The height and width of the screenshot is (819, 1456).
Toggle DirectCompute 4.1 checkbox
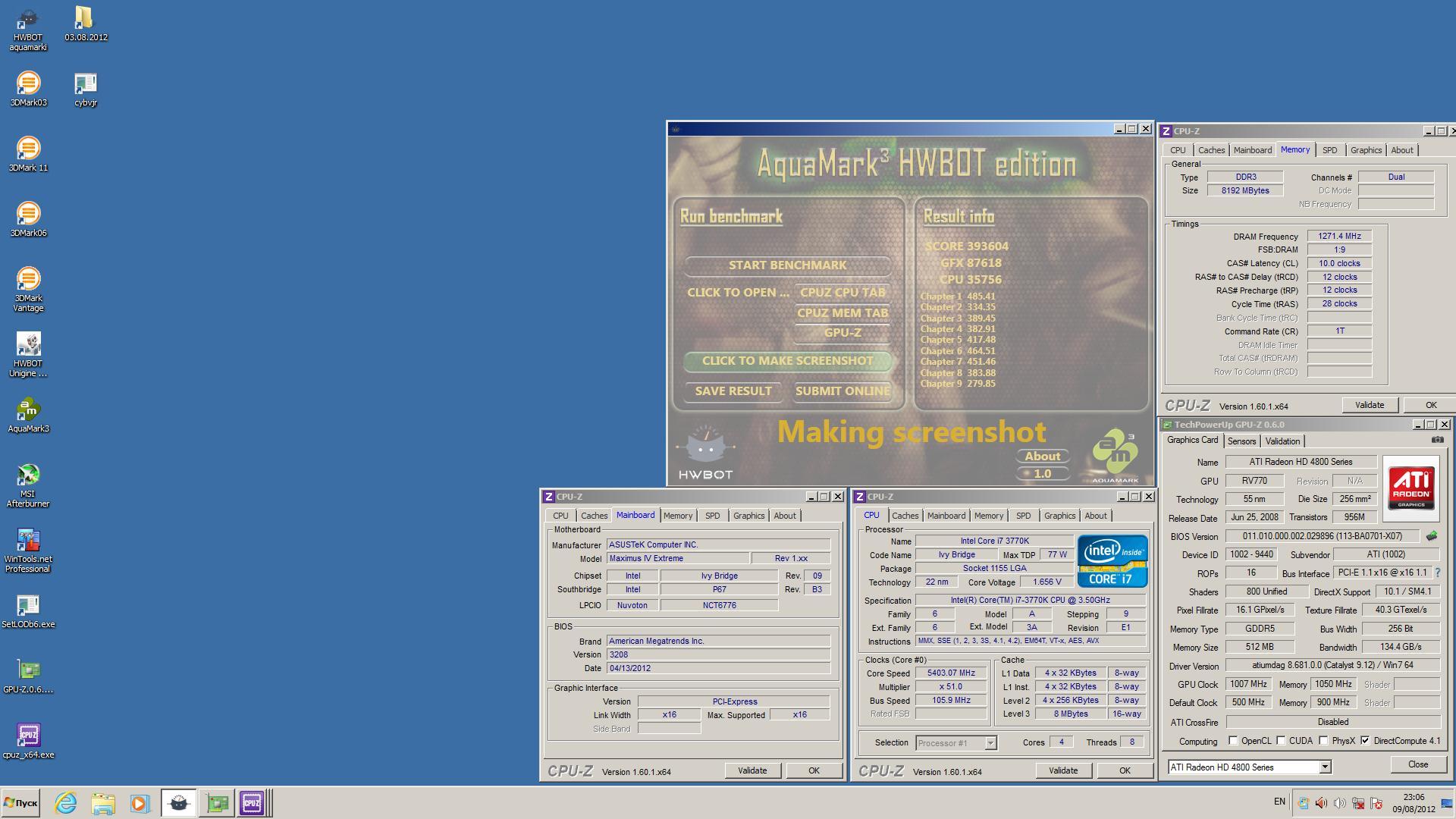pos(1365,741)
